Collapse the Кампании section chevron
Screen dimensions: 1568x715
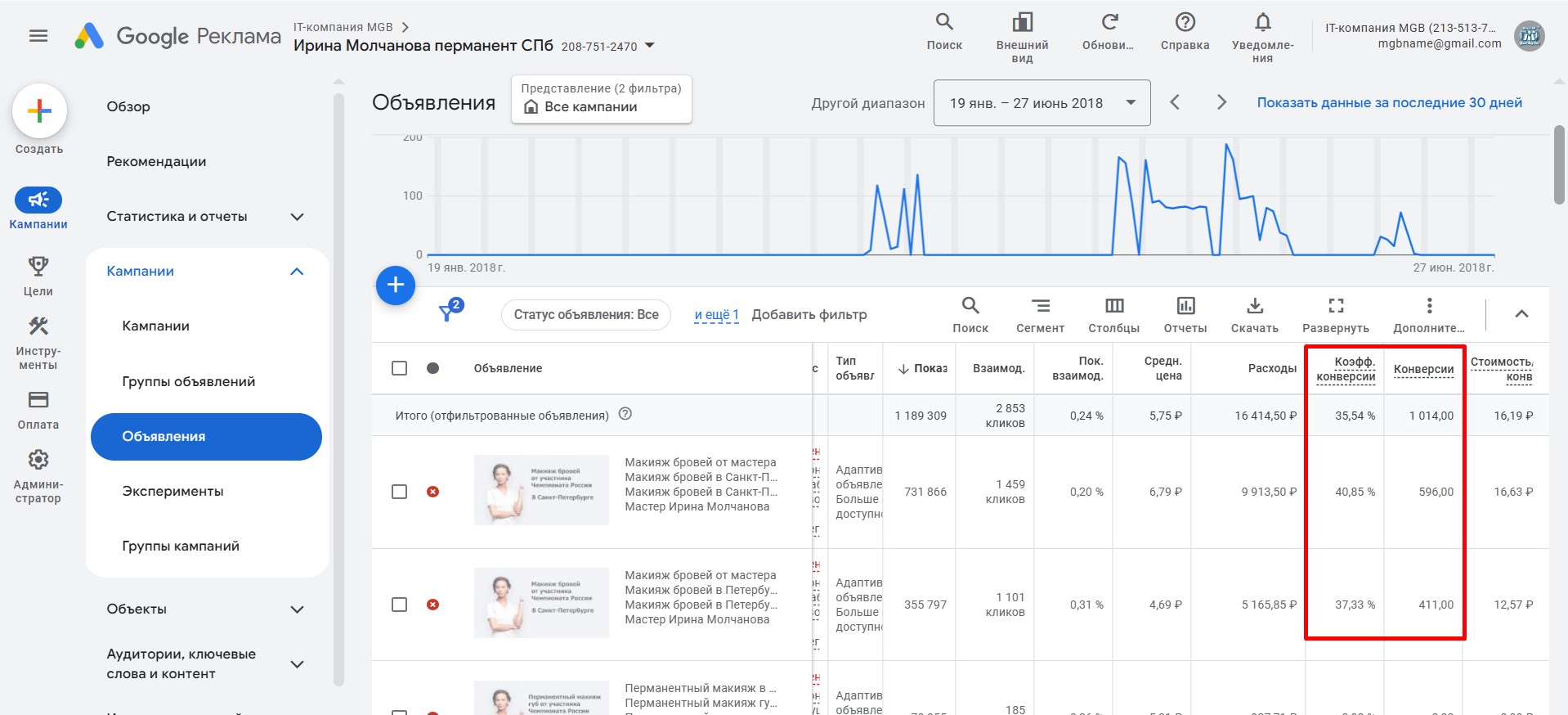tap(298, 272)
